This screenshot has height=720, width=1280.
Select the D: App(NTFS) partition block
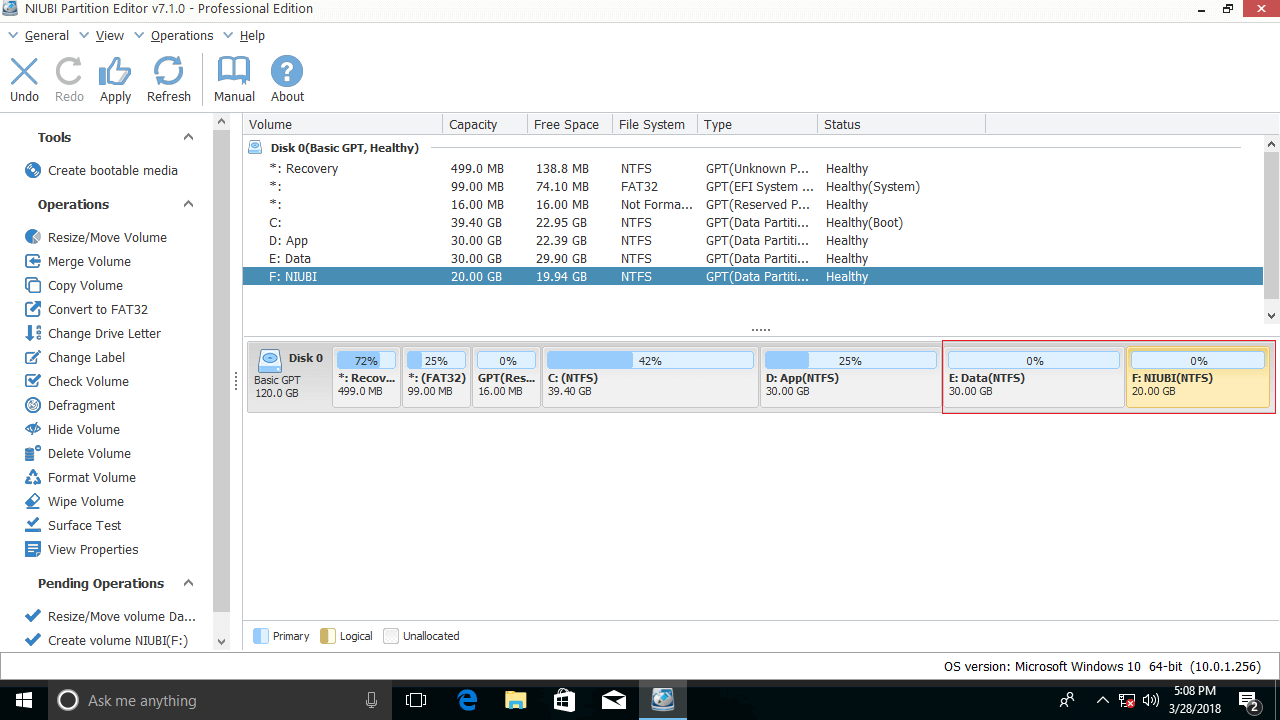click(850, 377)
